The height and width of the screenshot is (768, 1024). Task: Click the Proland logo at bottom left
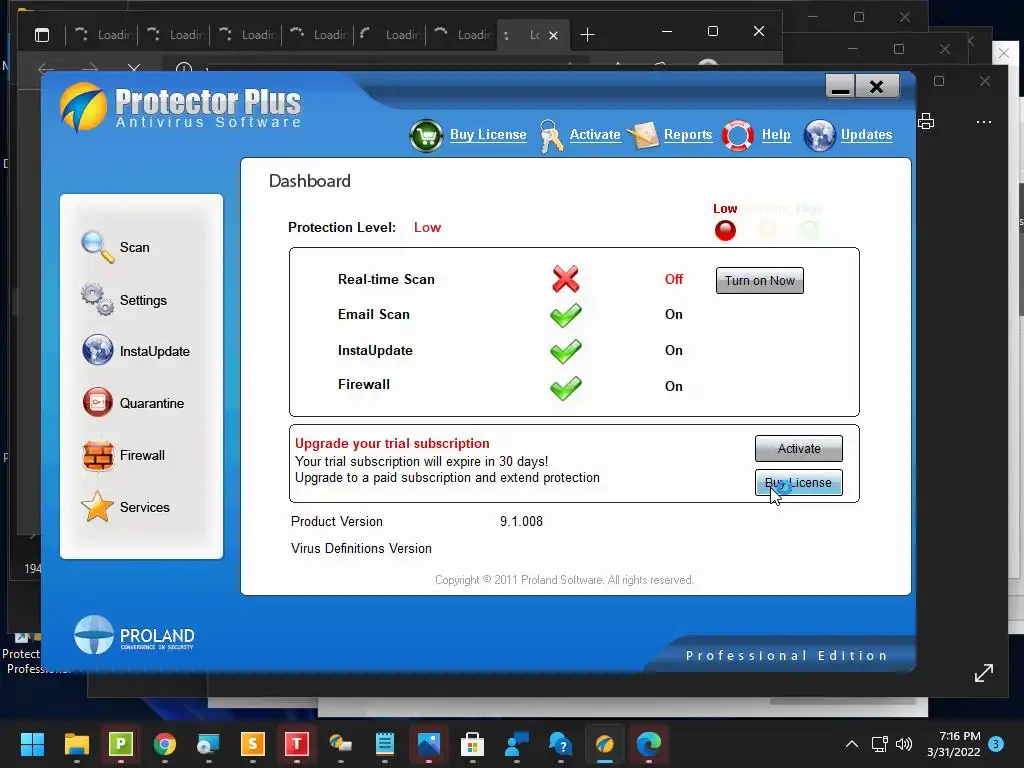pos(135,635)
